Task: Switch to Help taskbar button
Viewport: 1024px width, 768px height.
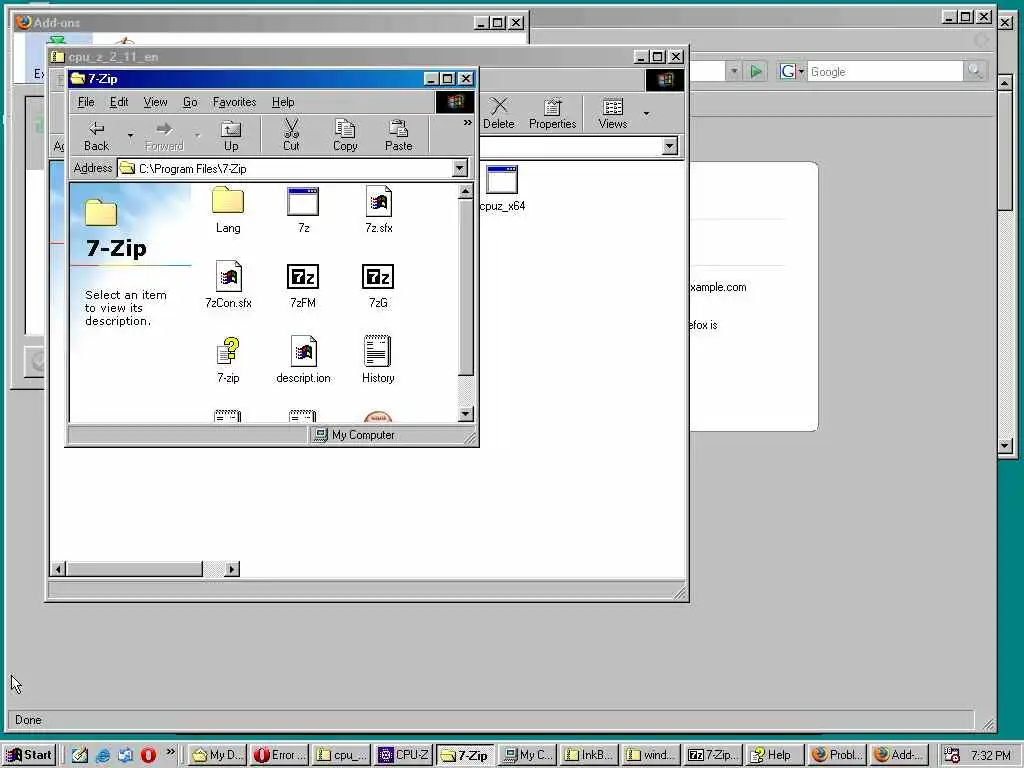Action: (775, 755)
